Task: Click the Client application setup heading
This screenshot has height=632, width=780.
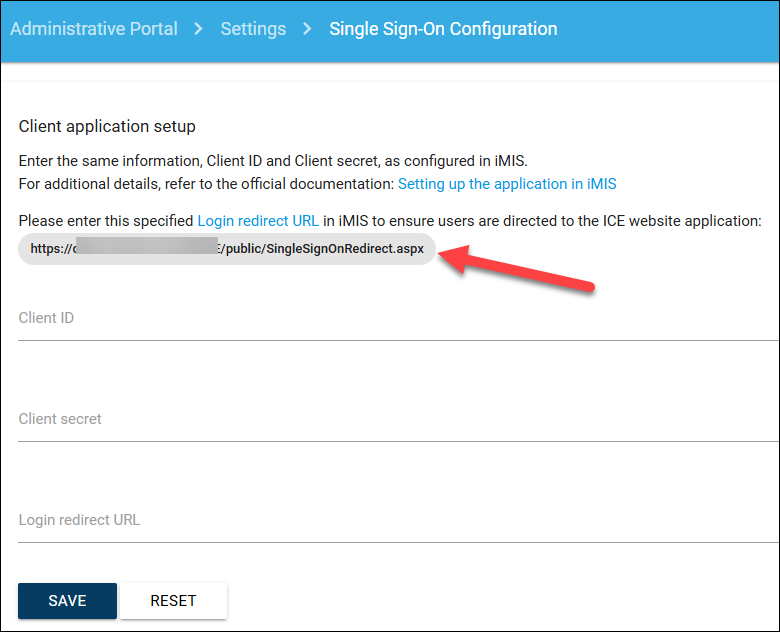Action: (107, 126)
